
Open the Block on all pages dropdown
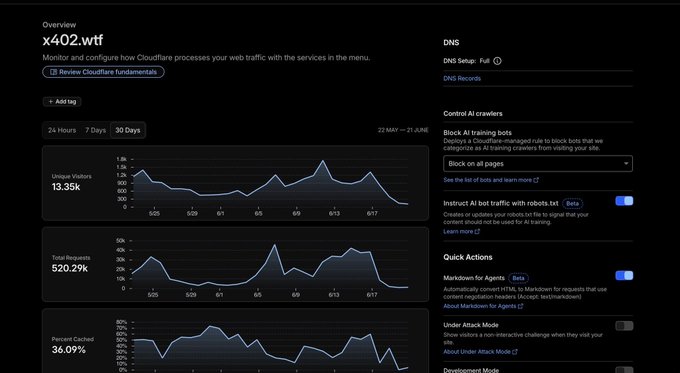[x=538, y=164]
